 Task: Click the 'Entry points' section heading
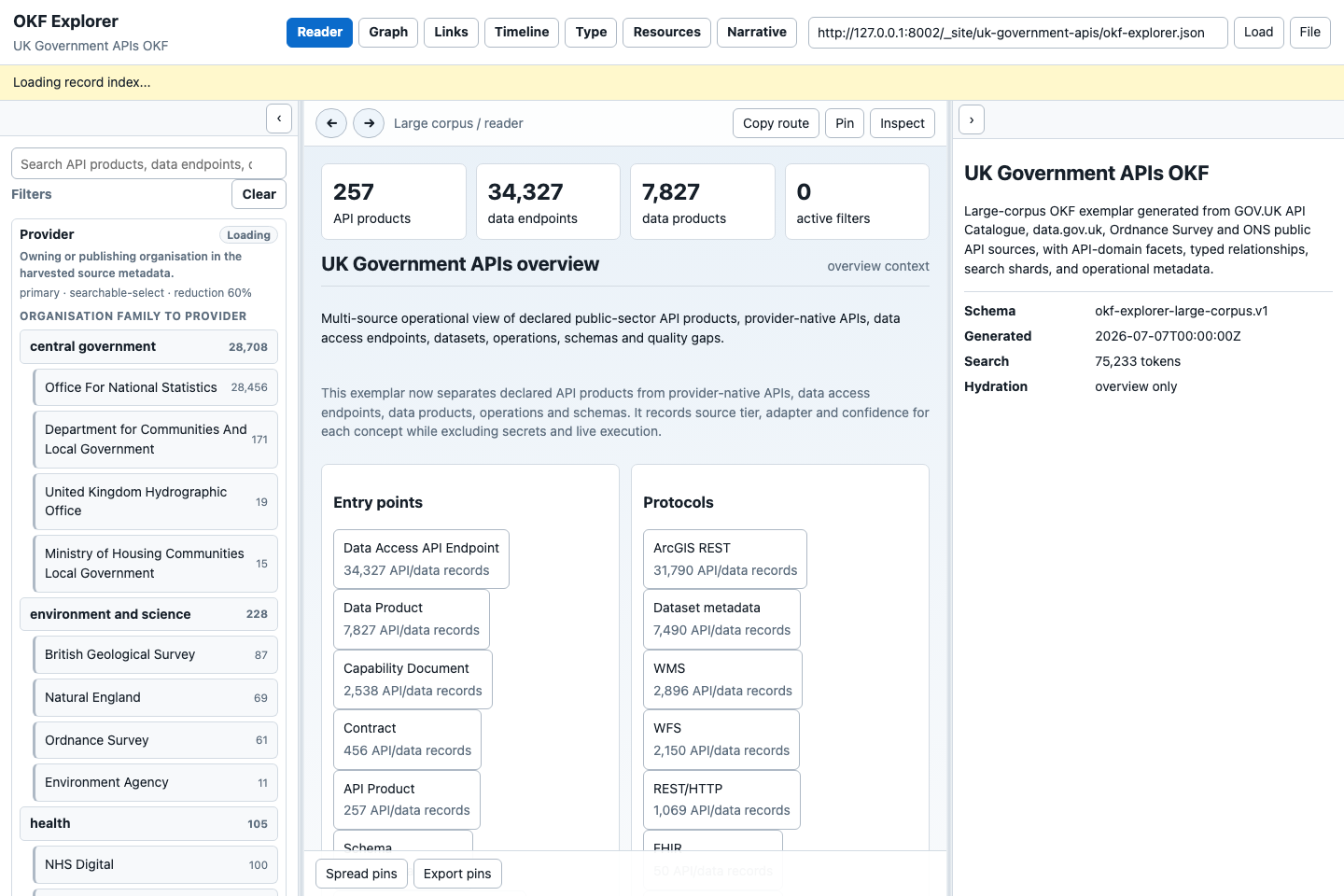(x=378, y=502)
